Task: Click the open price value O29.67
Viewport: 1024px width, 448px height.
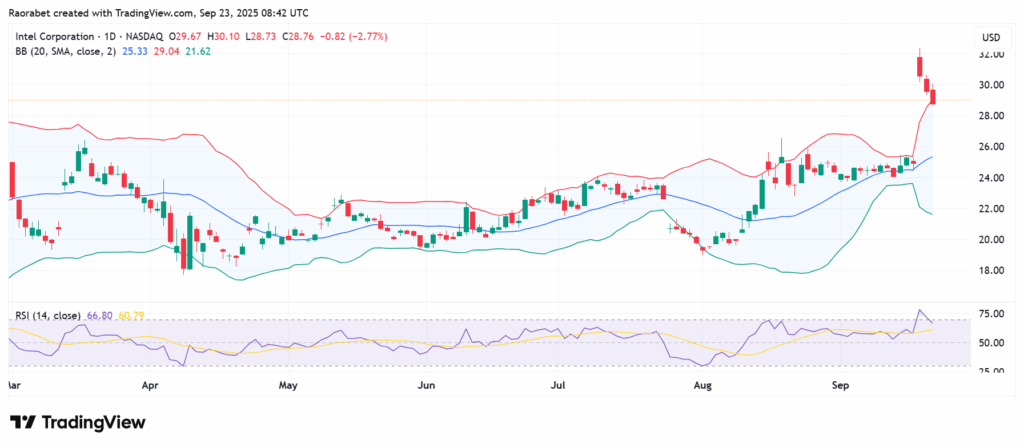Action: click(184, 37)
